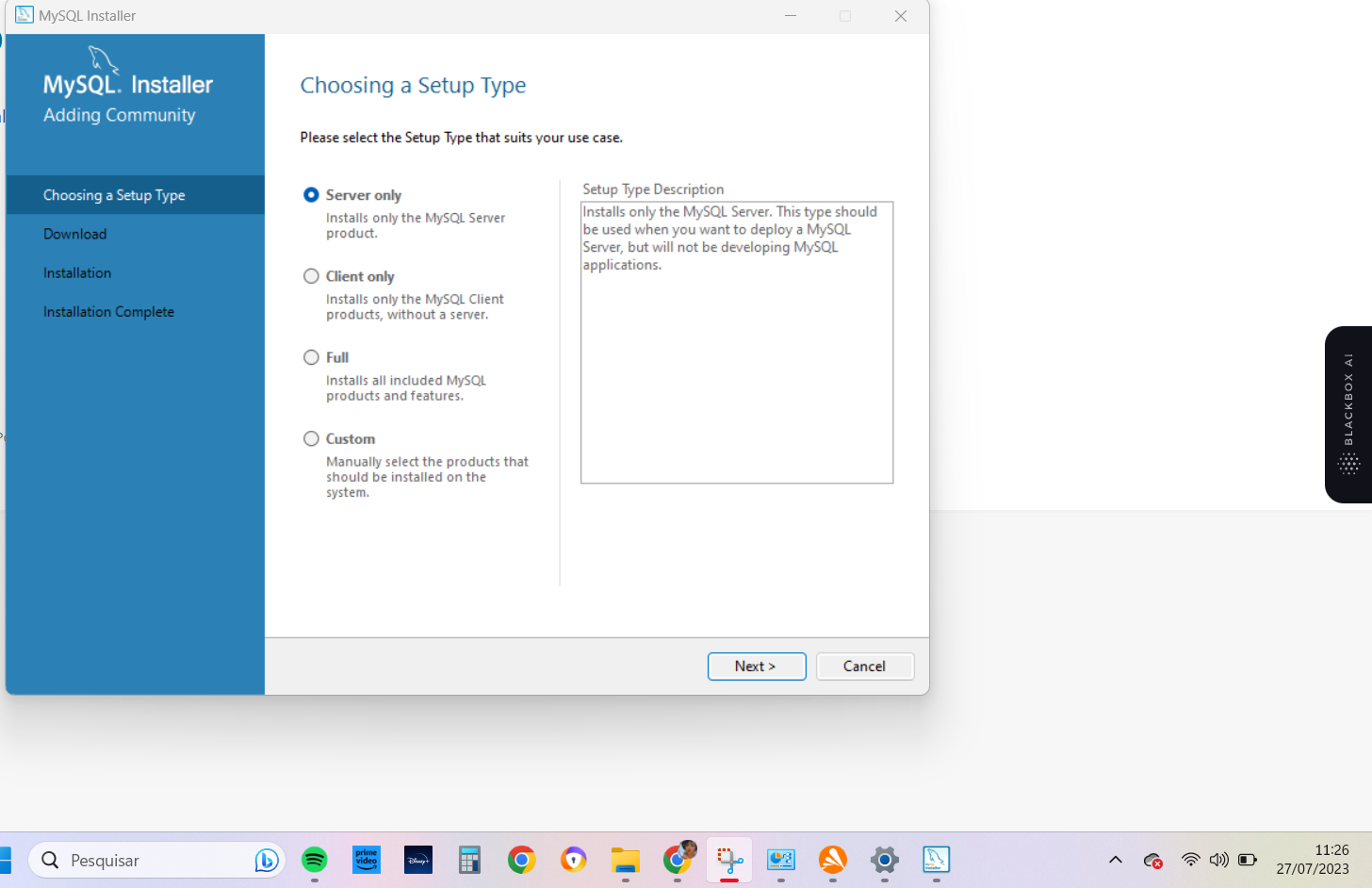The height and width of the screenshot is (888, 1372).
Task: Open Spotify from the taskbar
Action: [x=315, y=860]
